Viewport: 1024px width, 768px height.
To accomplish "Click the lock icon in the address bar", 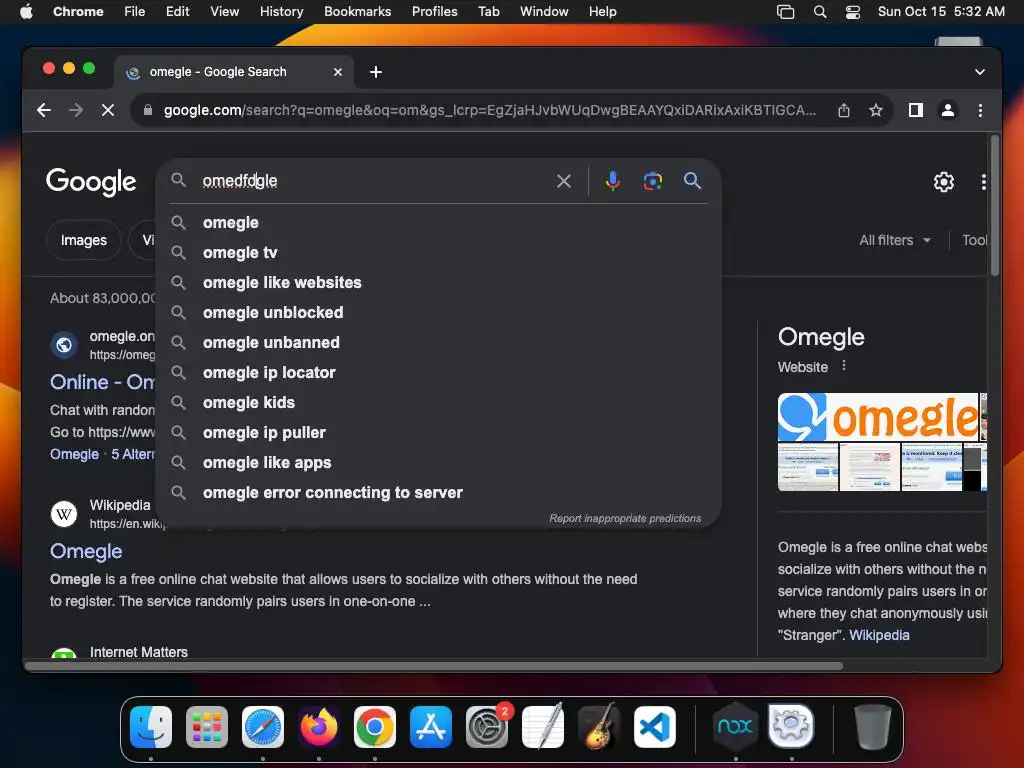I will [148, 110].
